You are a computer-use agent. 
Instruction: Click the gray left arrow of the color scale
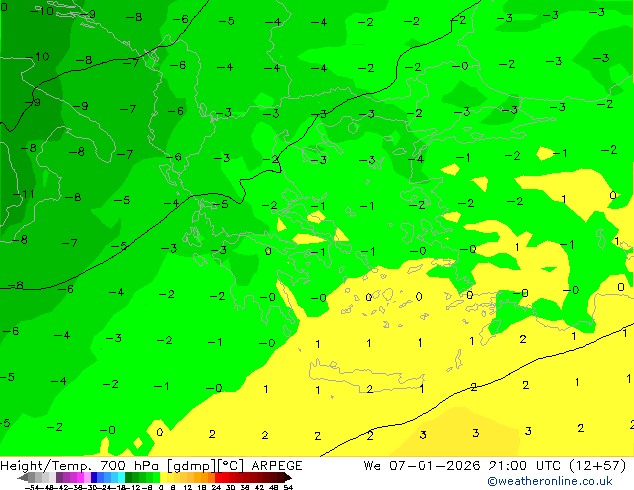[x=23, y=477]
